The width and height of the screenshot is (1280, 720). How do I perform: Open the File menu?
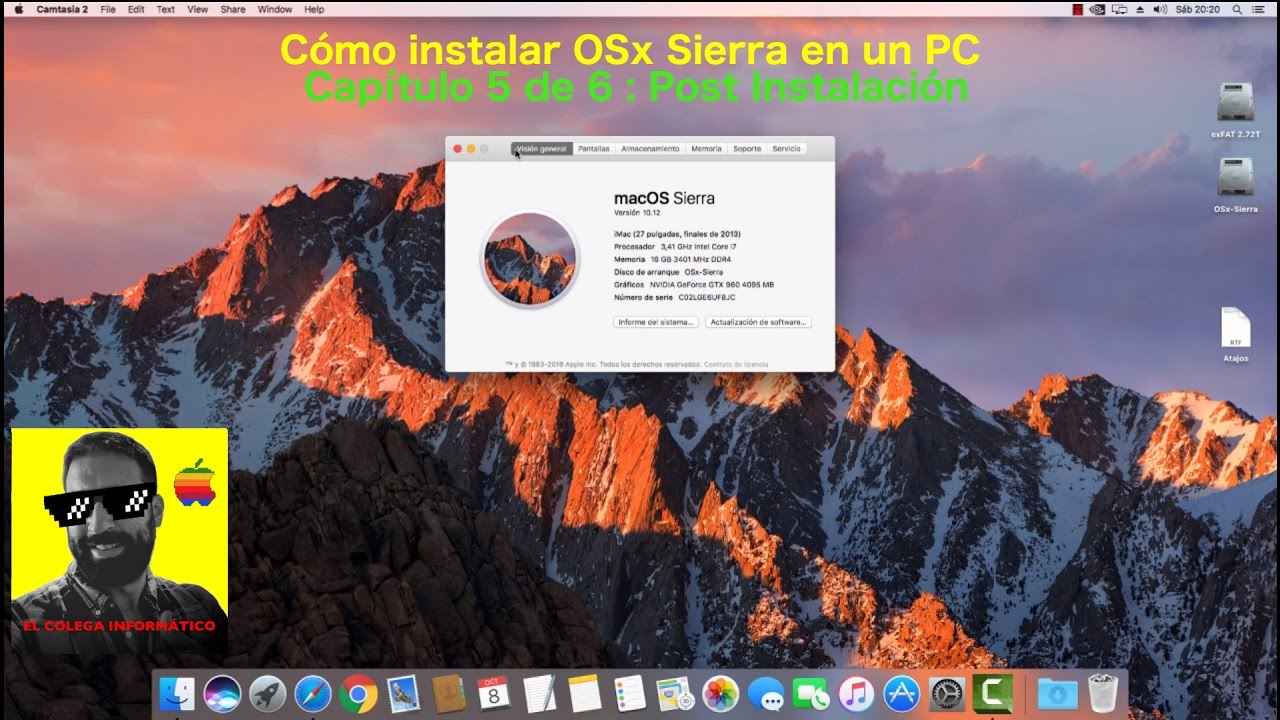(108, 9)
